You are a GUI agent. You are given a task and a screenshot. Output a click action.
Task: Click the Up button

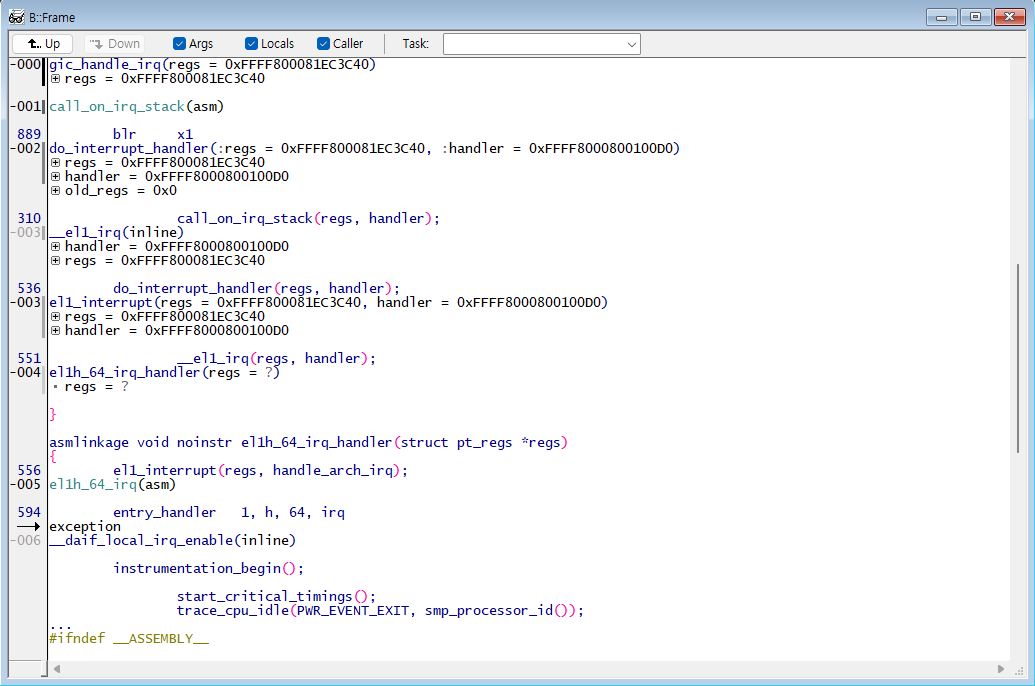coord(41,43)
